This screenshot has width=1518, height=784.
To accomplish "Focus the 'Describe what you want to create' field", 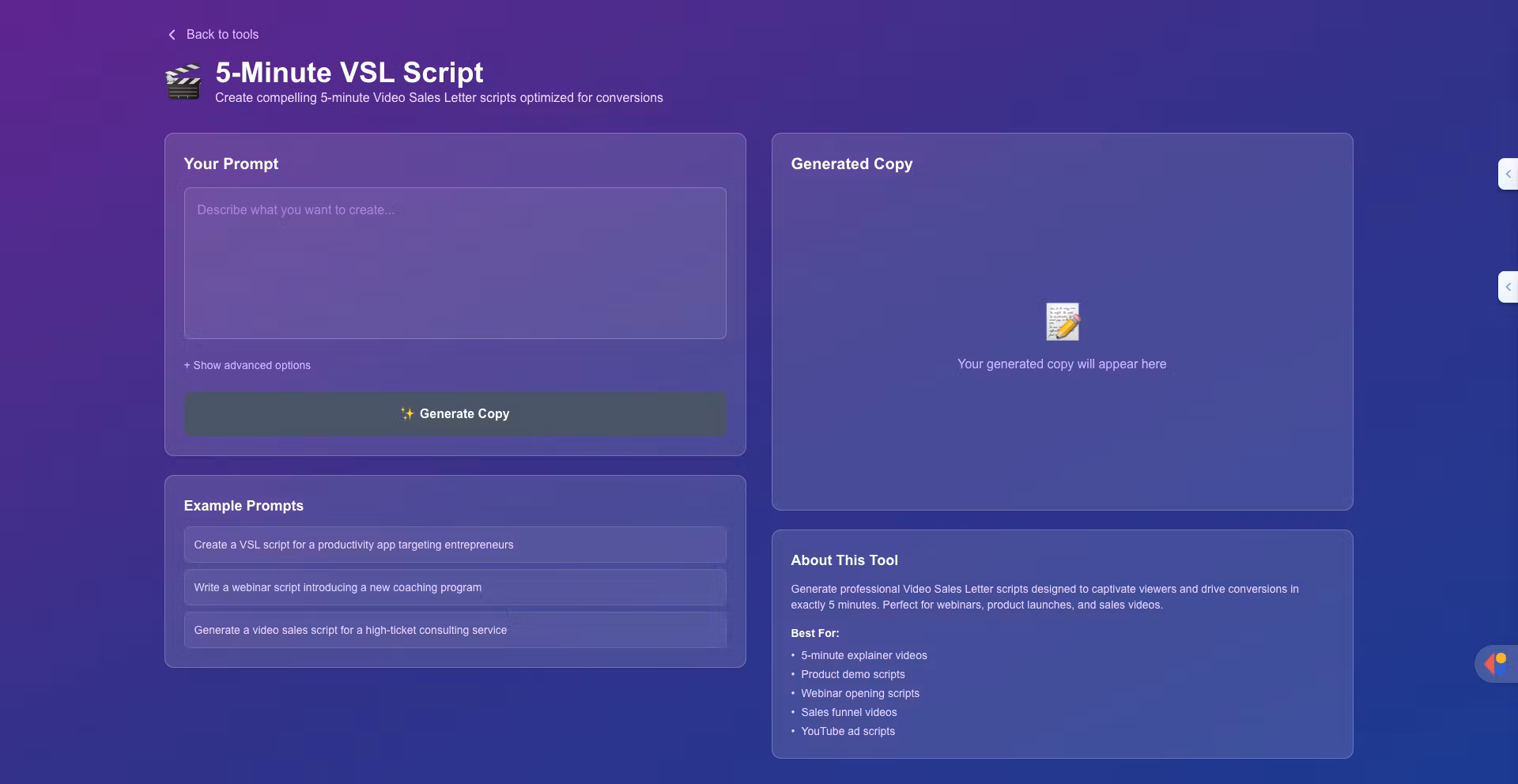I will click(455, 263).
